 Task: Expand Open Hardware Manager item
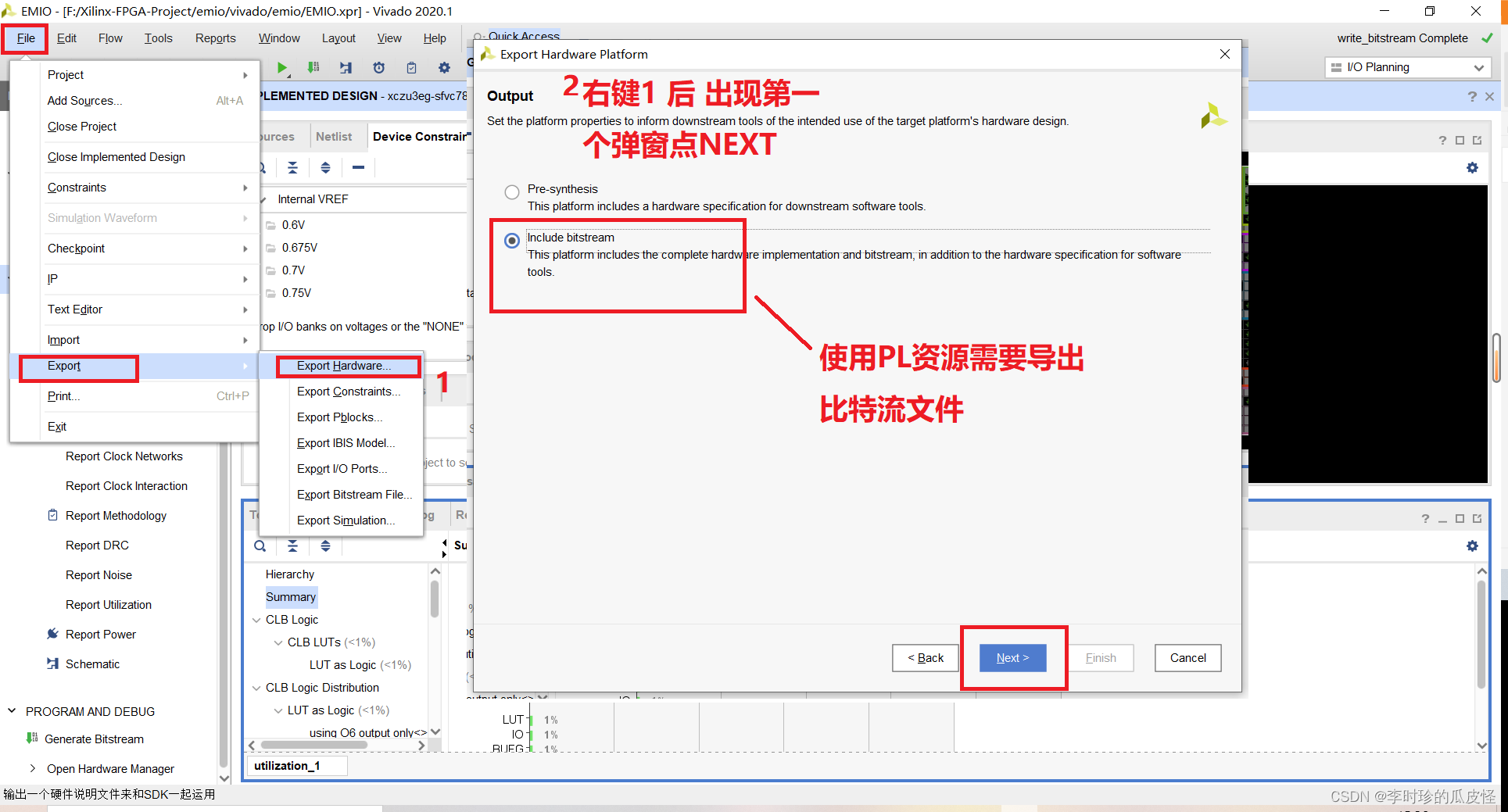pyautogui.click(x=32, y=768)
